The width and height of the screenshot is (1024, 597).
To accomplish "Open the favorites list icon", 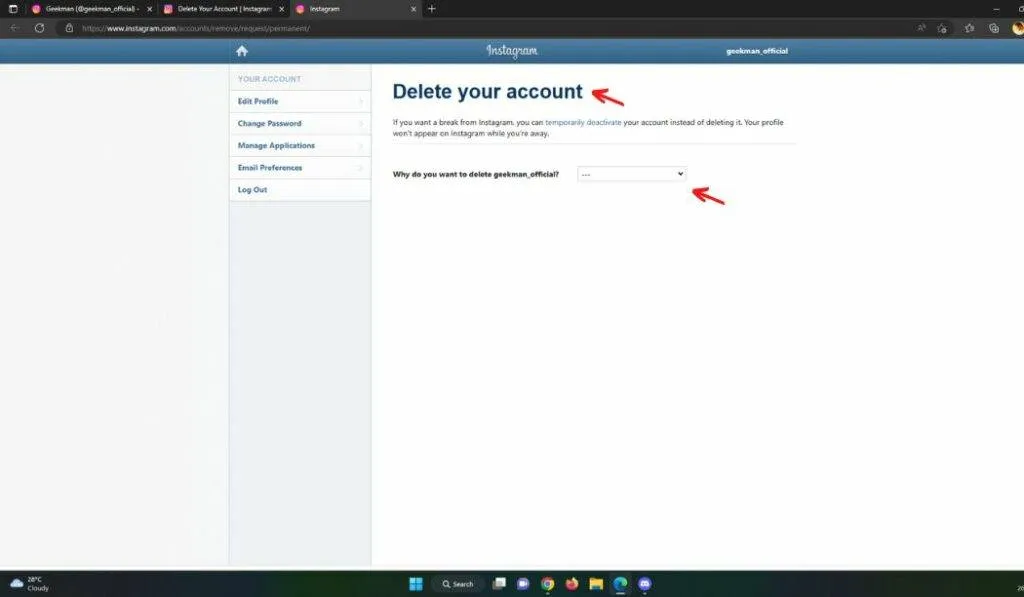I will pyautogui.click(x=969, y=28).
